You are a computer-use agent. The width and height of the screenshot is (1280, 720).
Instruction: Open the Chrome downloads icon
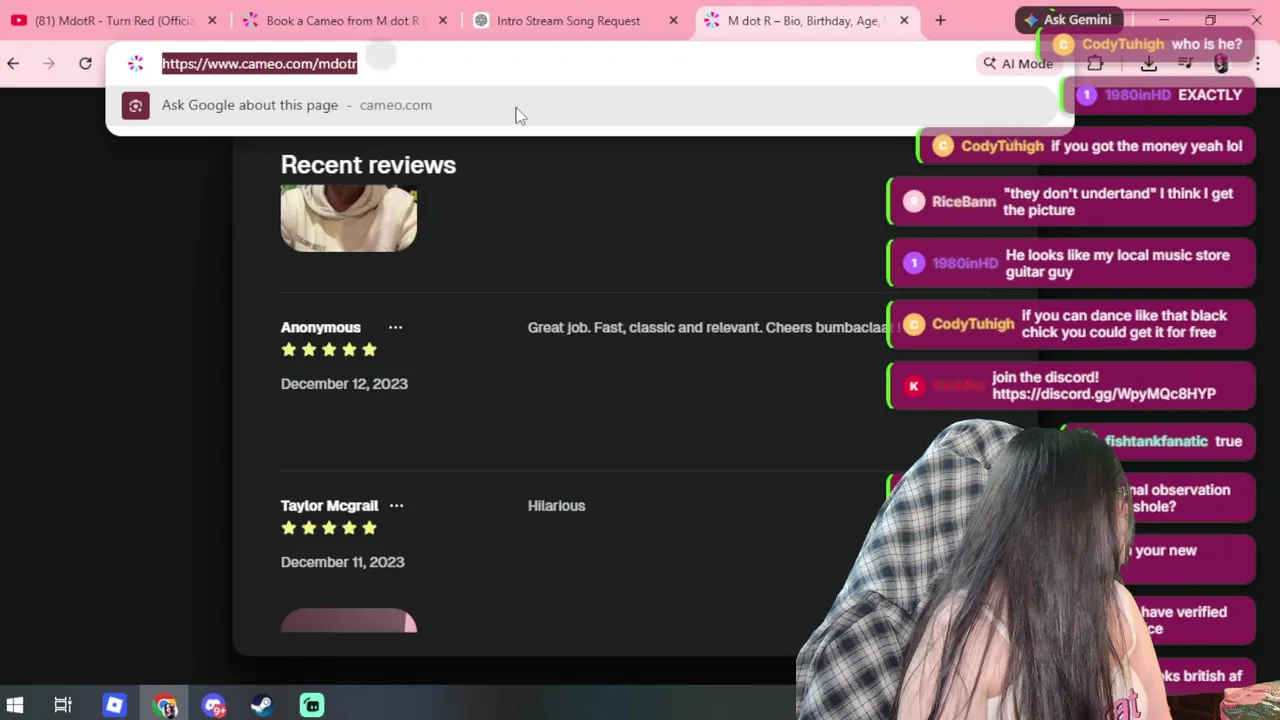[x=1149, y=63]
